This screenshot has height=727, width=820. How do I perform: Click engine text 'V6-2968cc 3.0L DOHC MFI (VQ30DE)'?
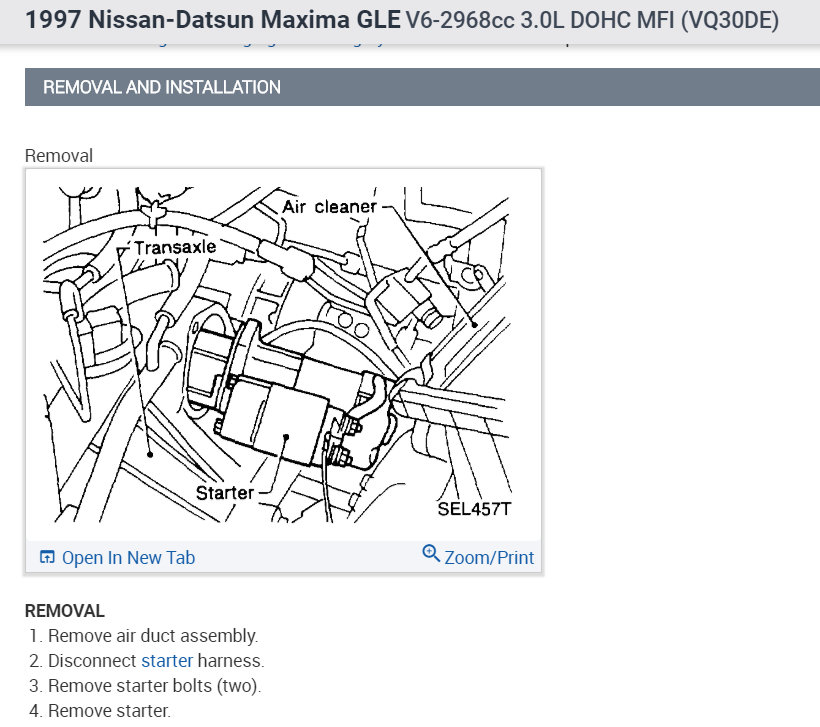592,20
